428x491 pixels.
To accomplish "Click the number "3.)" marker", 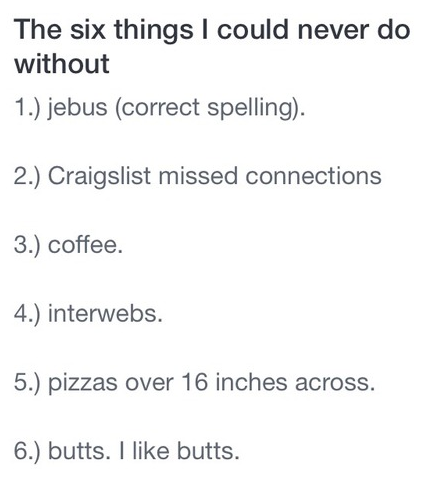I will click(x=27, y=246).
